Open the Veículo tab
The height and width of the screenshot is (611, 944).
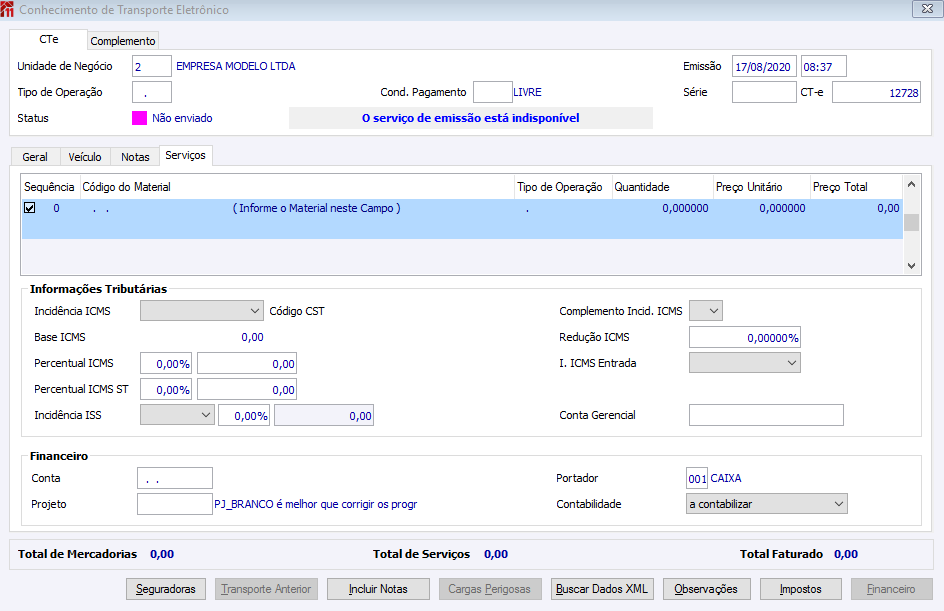(85, 157)
